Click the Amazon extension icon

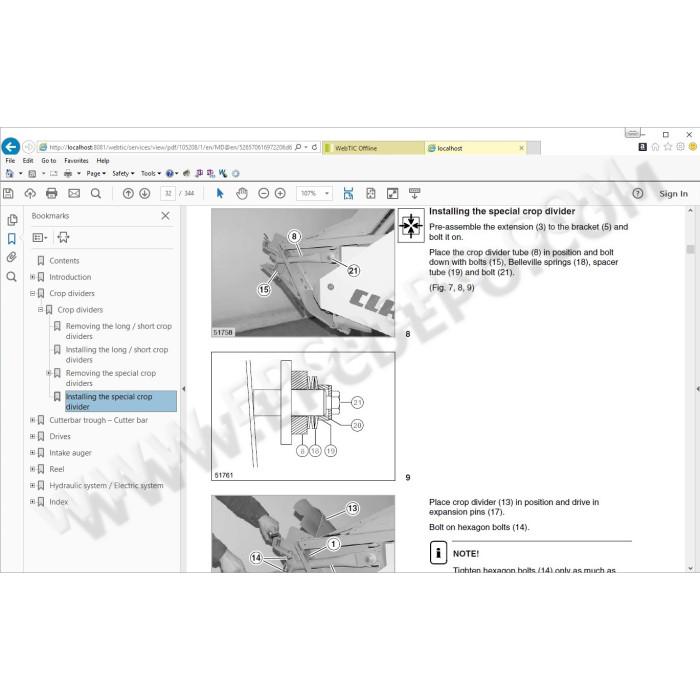(x=643, y=147)
